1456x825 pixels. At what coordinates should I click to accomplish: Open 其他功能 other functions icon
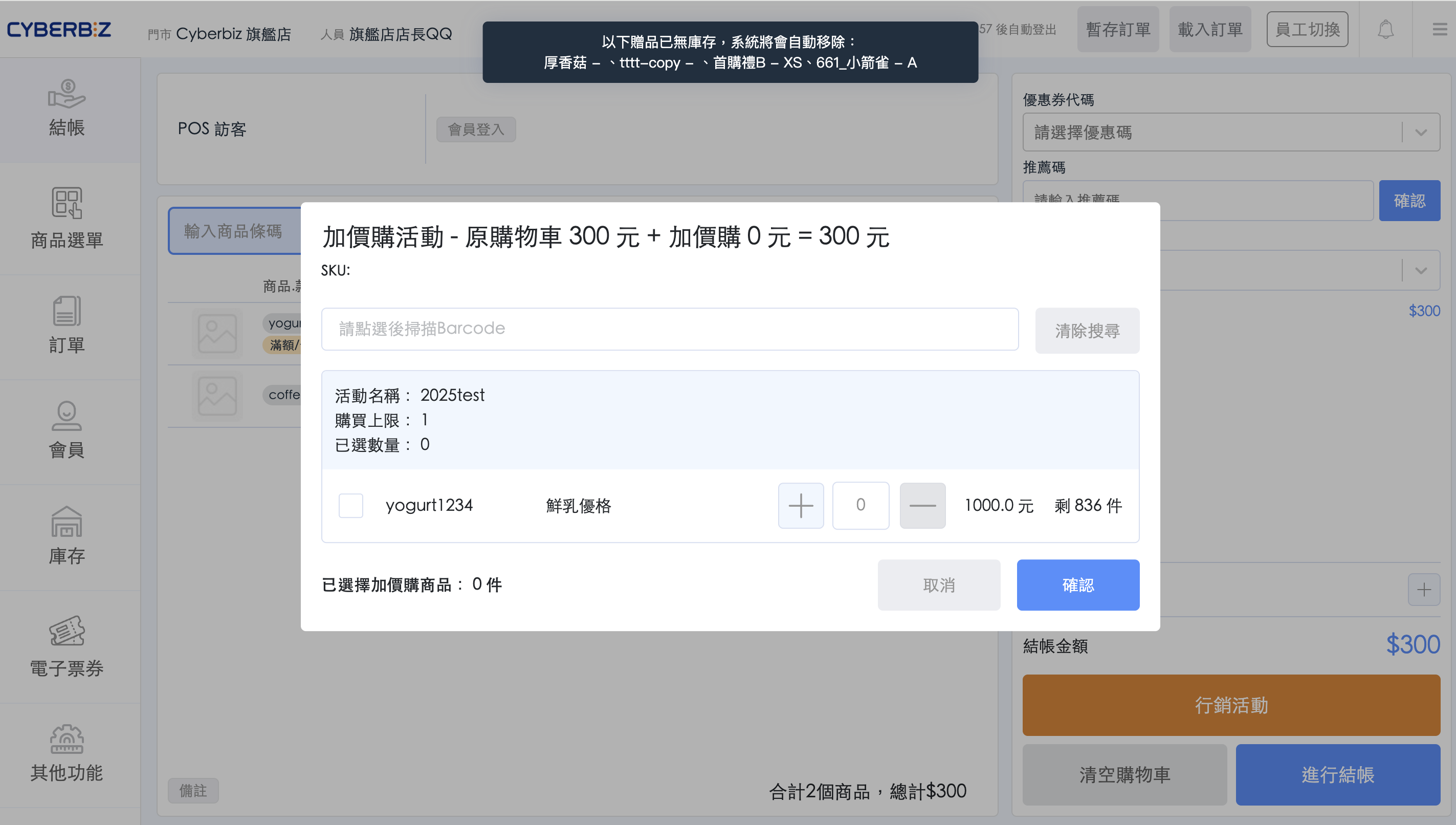pyautogui.click(x=67, y=739)
